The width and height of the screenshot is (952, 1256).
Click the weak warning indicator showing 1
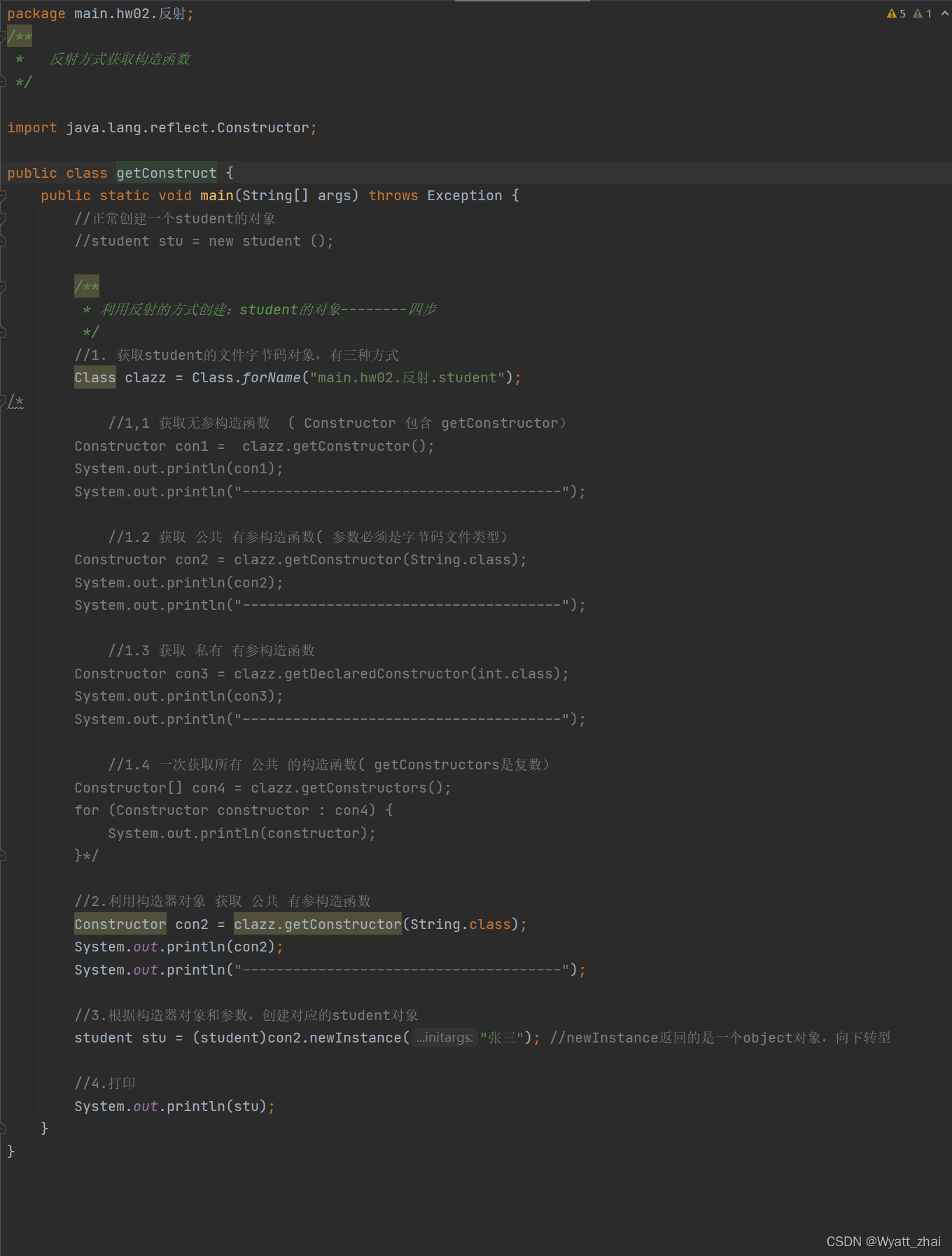pyautogui.click(x=923, y=13)
